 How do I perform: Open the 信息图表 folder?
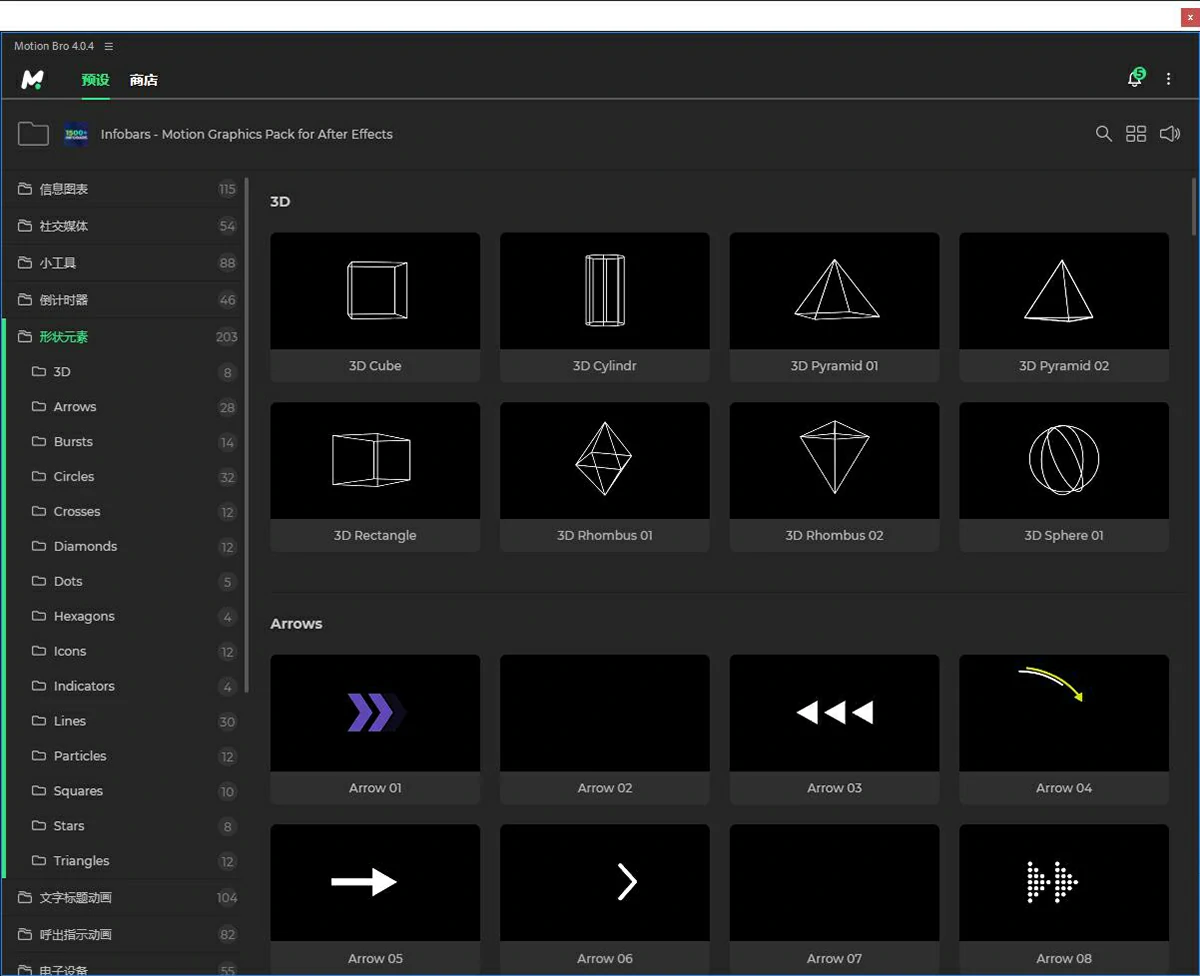(x=123, y=189)
